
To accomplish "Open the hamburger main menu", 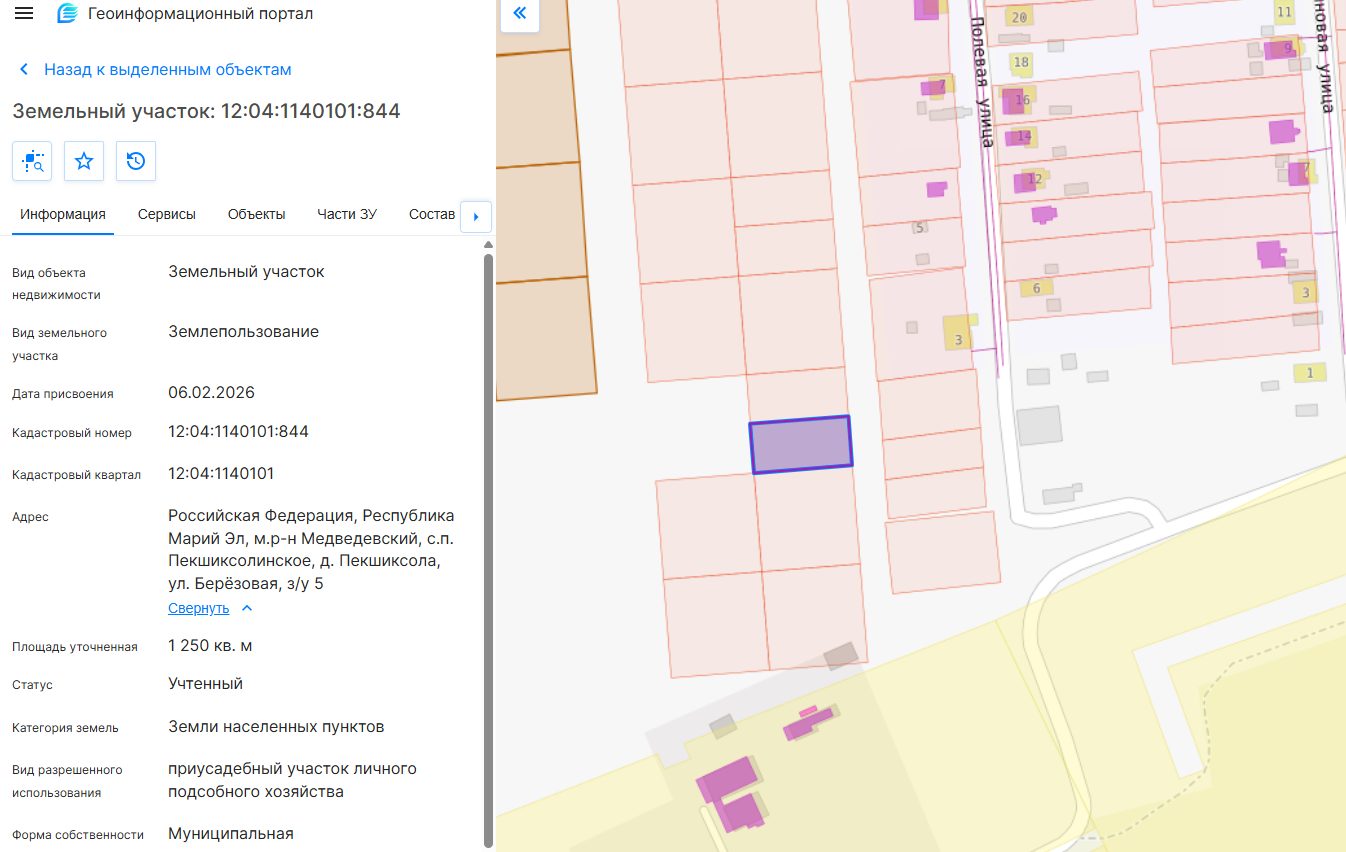I will (x=24, y=13).
